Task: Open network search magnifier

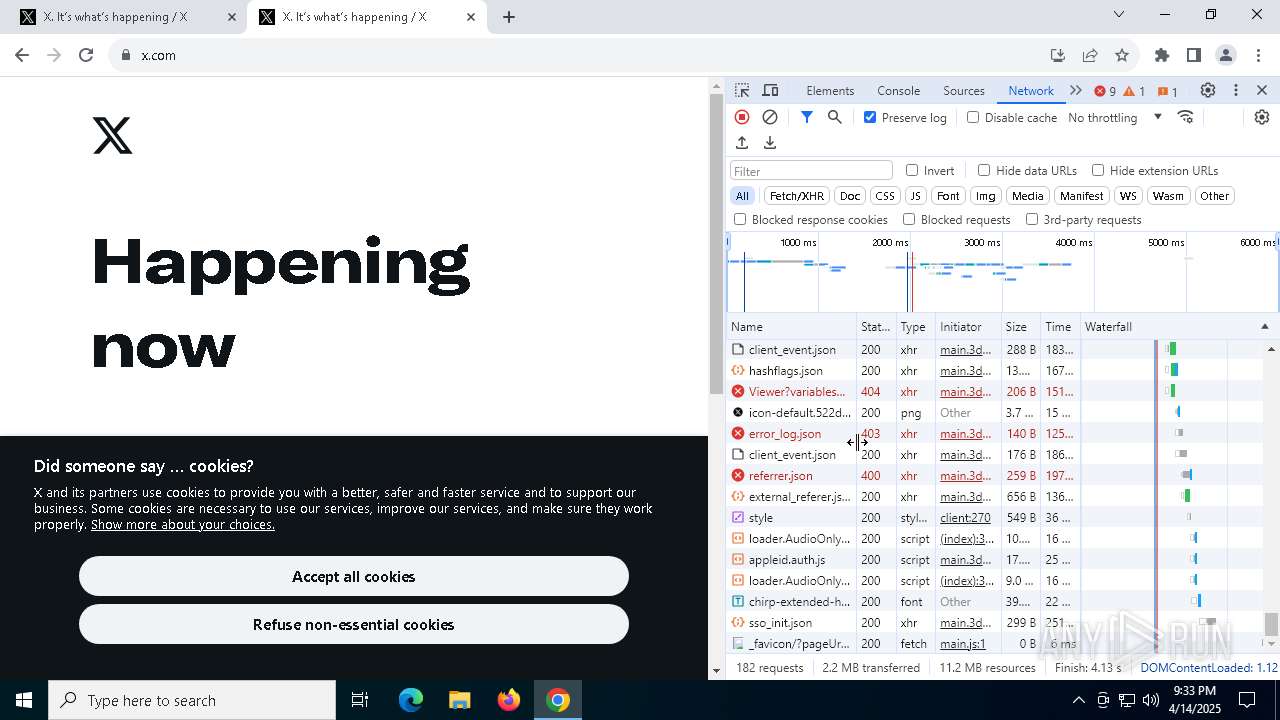Action: [835, 117]
